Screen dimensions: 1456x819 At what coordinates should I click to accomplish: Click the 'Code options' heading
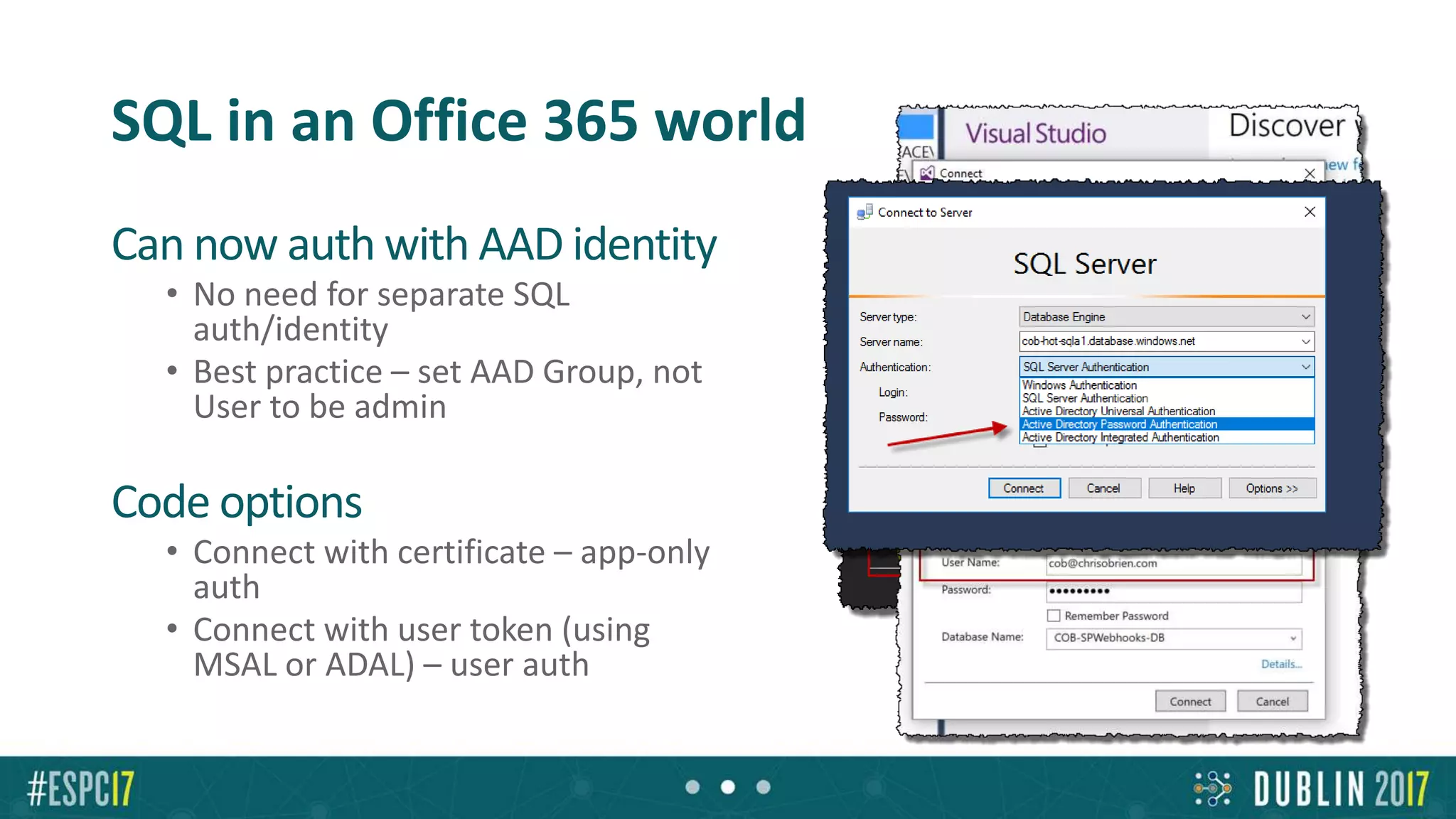pos(237,503)
